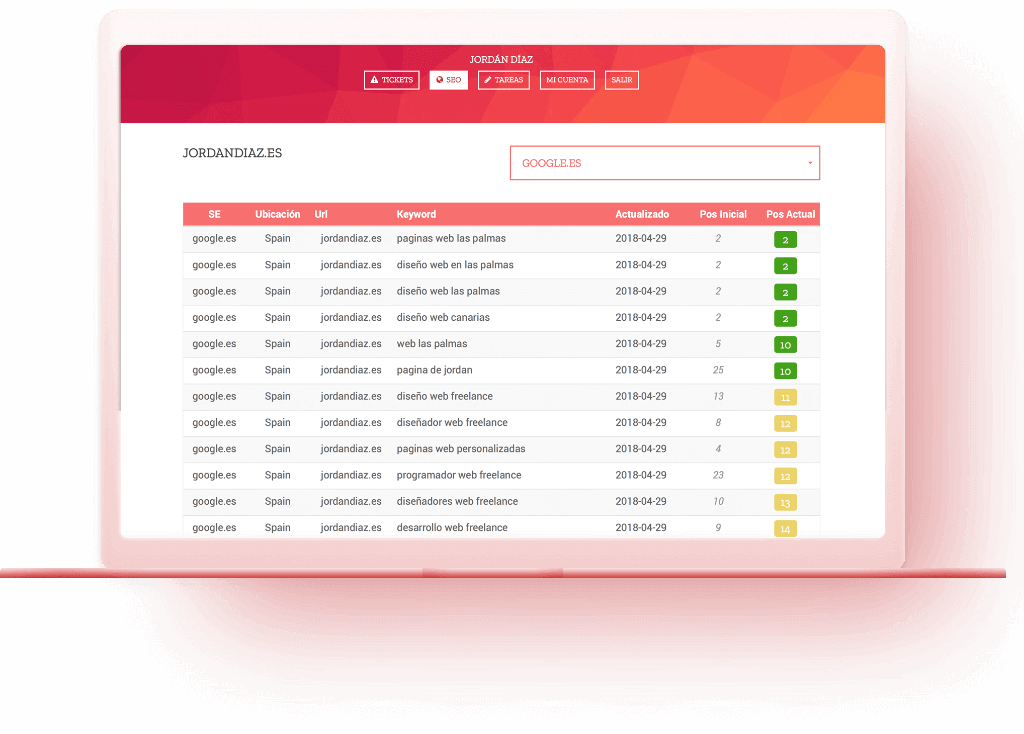The image size is (1024, 734).
Task: Click initial position 13 for 'diseño web freelance'
Action: [718, 396]
